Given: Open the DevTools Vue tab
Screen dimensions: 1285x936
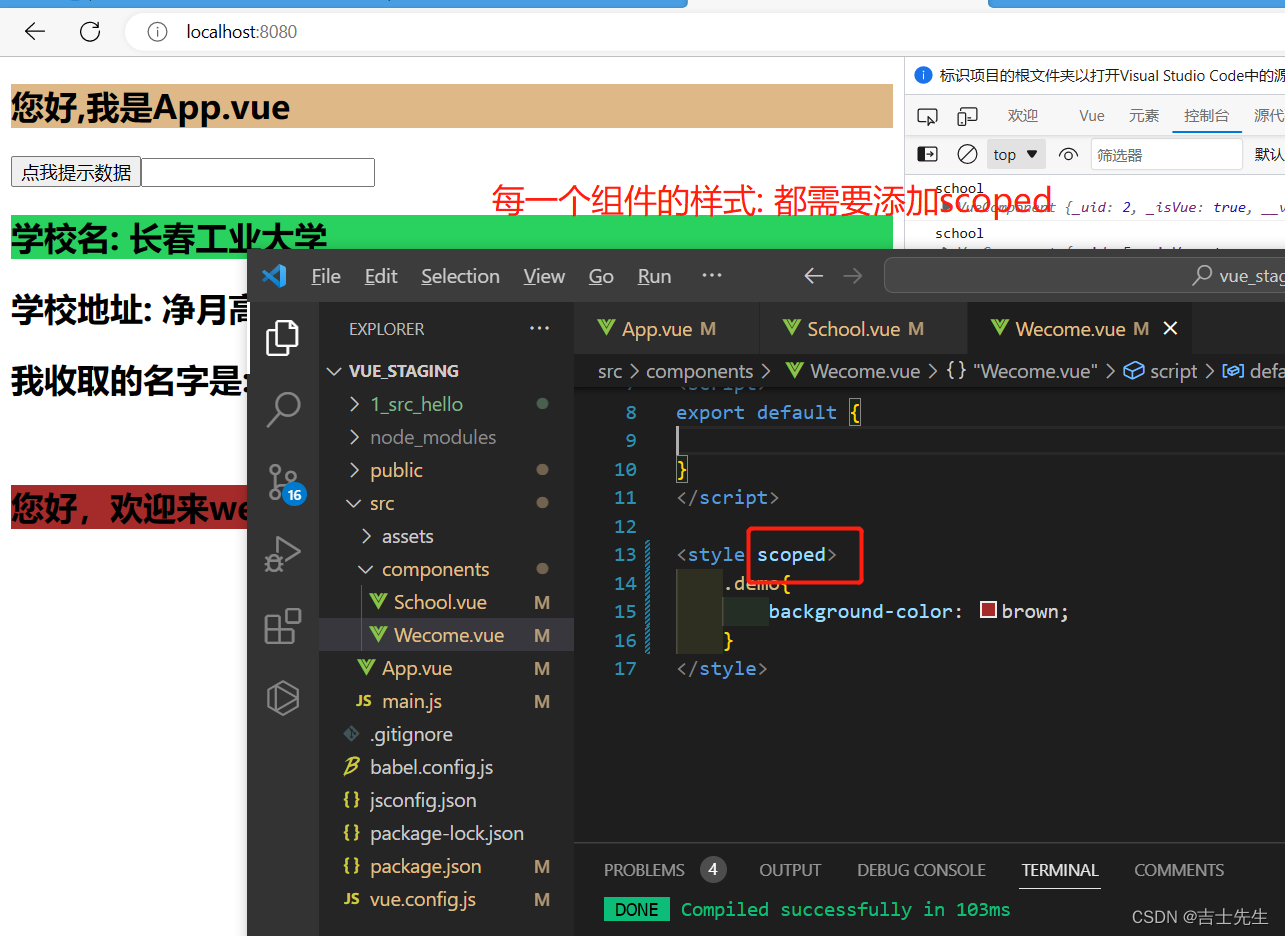Looking at the screenshot, I should coord(1092,116).
